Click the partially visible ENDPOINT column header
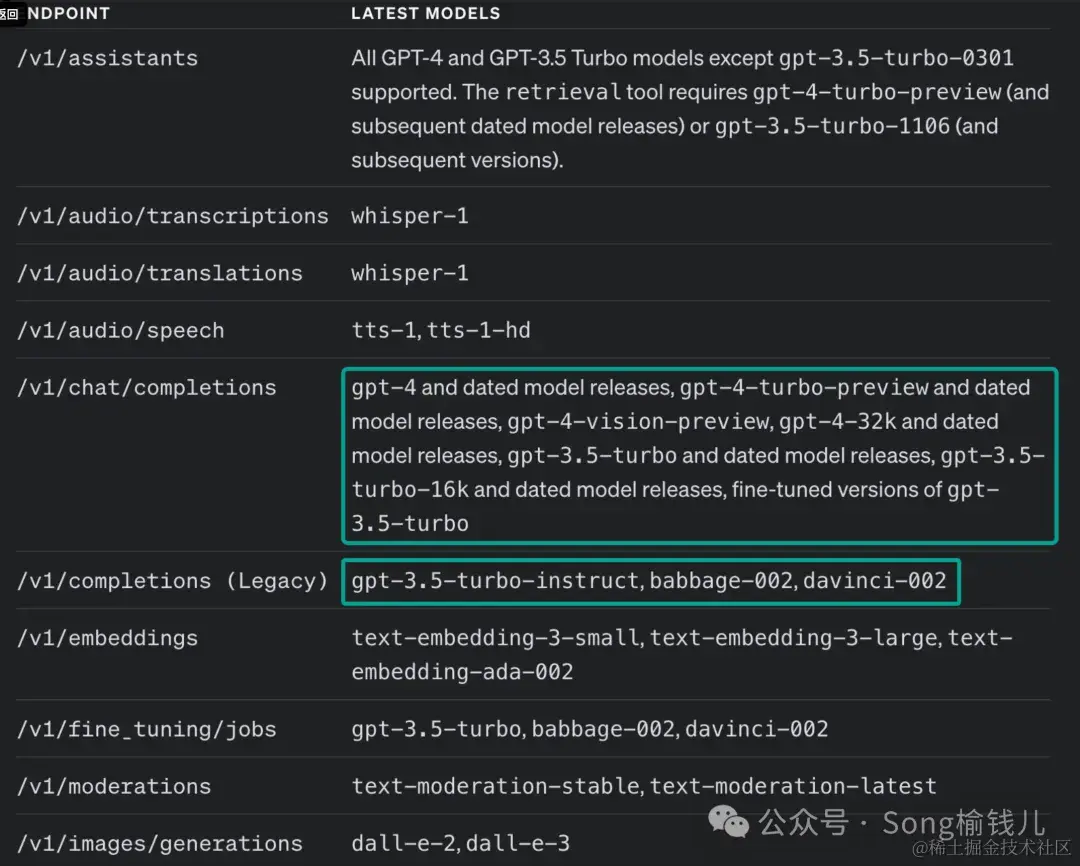 point(68,13)
